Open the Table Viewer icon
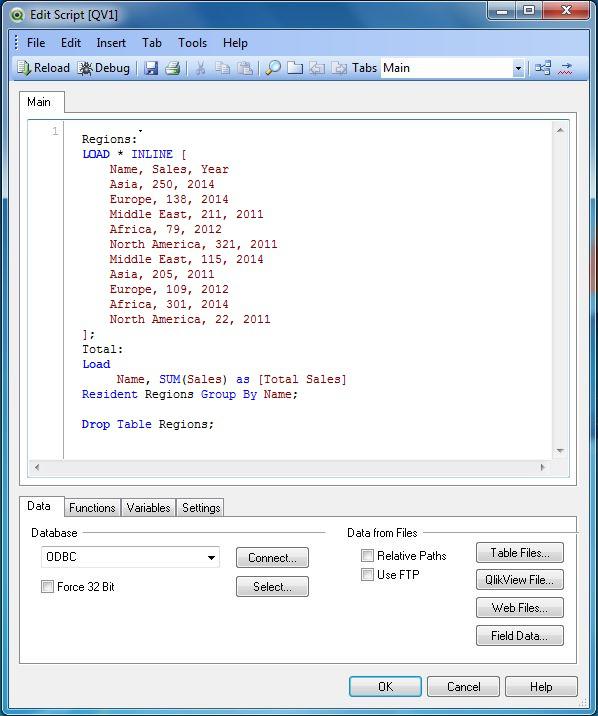The height and width of the screenshot is (716, 598). (543, 68)
